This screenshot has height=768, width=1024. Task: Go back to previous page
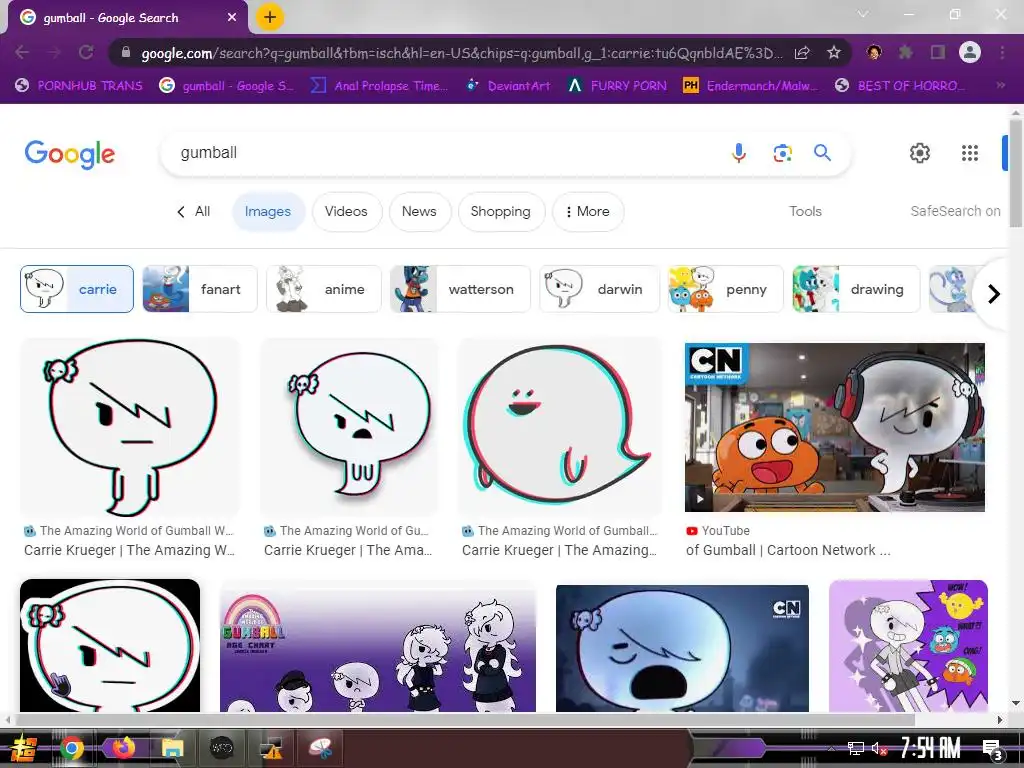click(22, 52)
